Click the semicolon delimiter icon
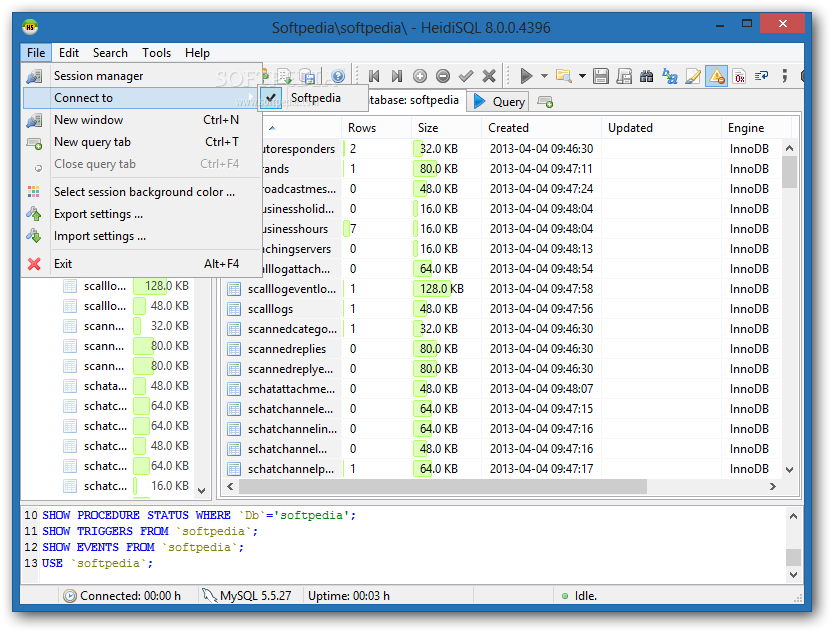Image resolution: width=832 pixels, height=632 pixels. coord(784,76)
